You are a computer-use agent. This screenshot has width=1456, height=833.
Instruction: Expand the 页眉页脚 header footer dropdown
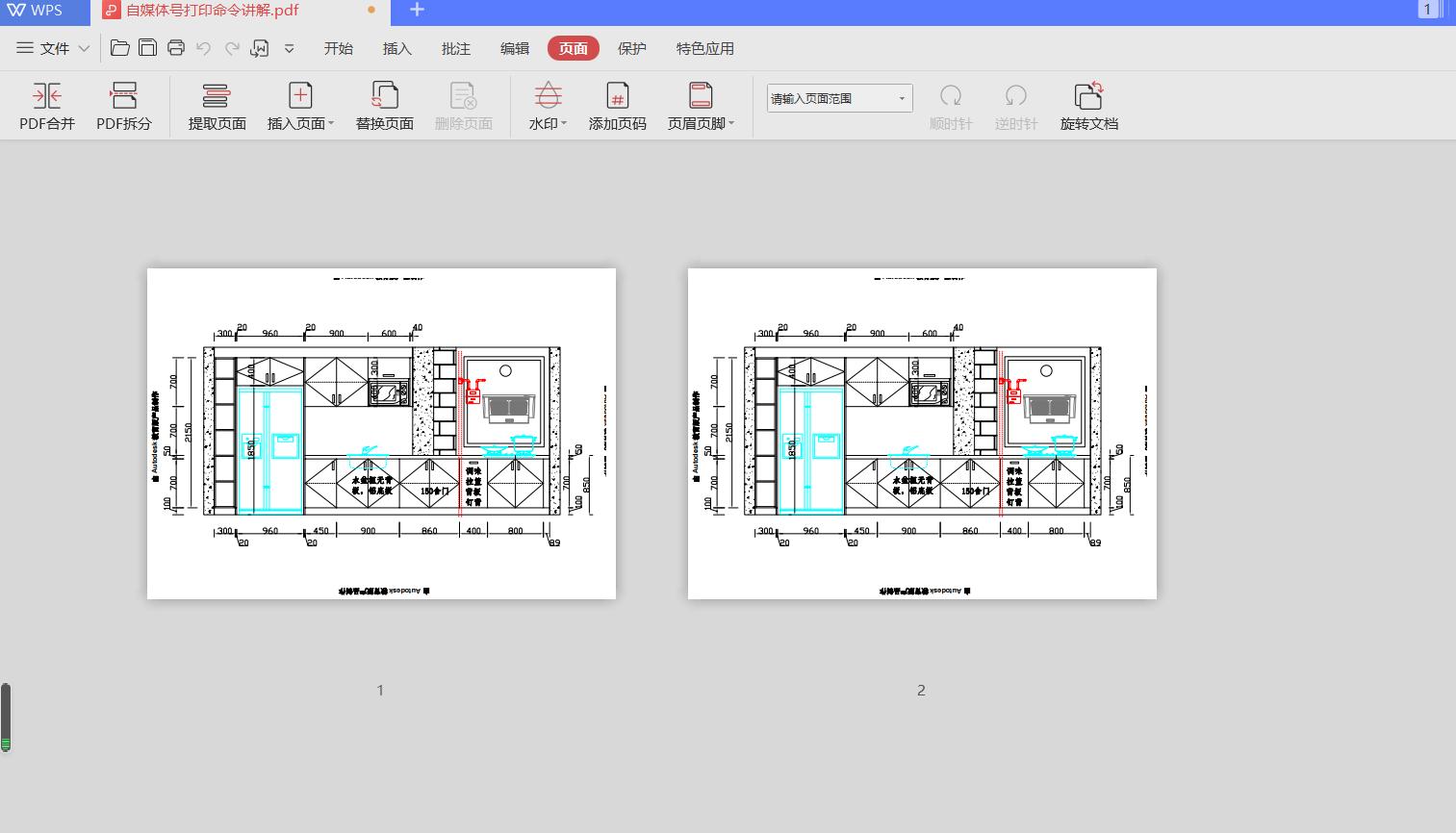pos(731,124)
